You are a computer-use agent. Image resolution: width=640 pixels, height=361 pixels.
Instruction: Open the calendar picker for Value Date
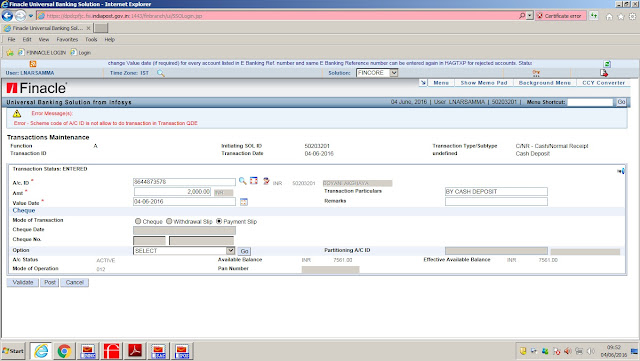pyautogui.click(x=244, y=202)
